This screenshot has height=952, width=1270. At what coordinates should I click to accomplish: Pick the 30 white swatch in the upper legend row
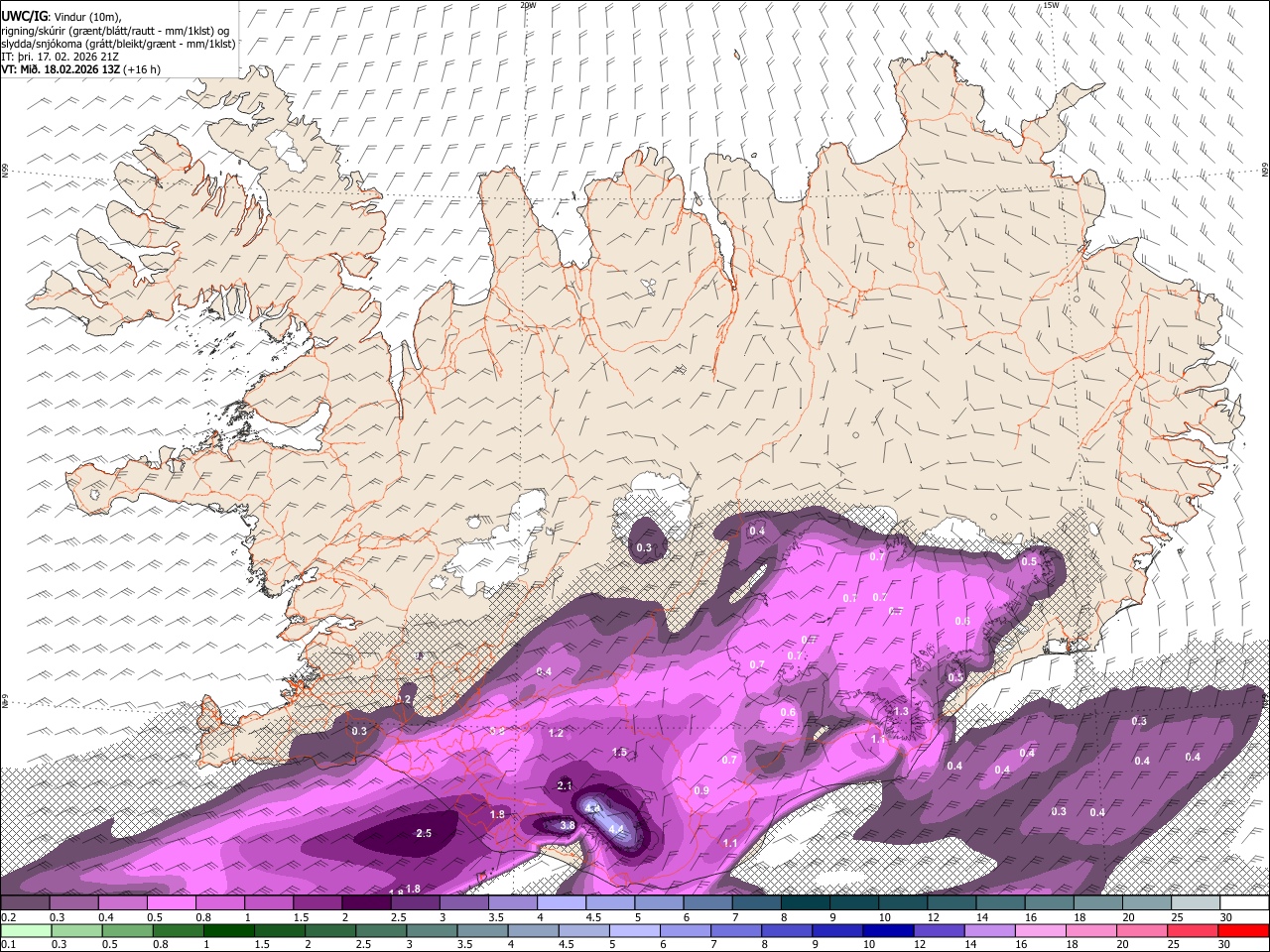tap(1245, 903)
